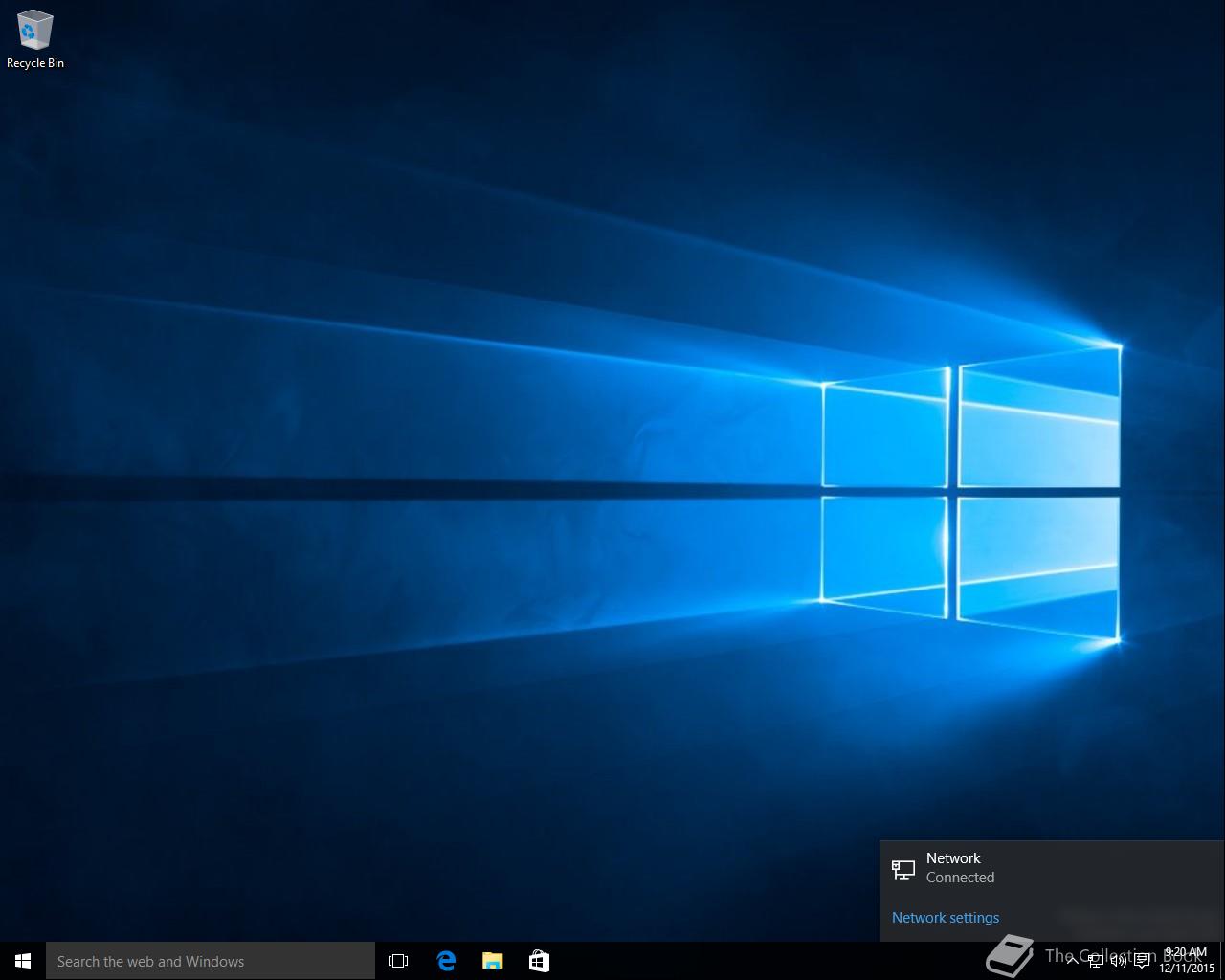Open the Windows Store taskbar icon
The width and height of the screenshot is (1225, 980).
[539, 961]
